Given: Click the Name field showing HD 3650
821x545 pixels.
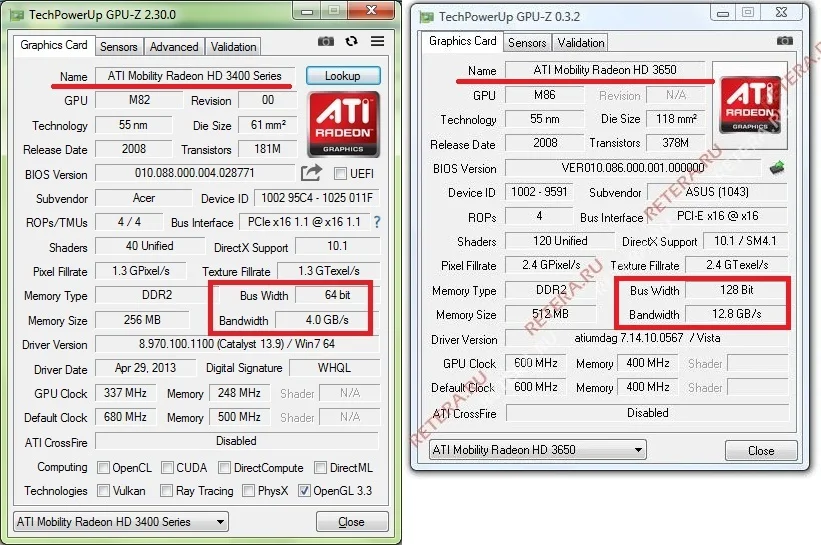Looking at the screenshot, I should [605, 70].
